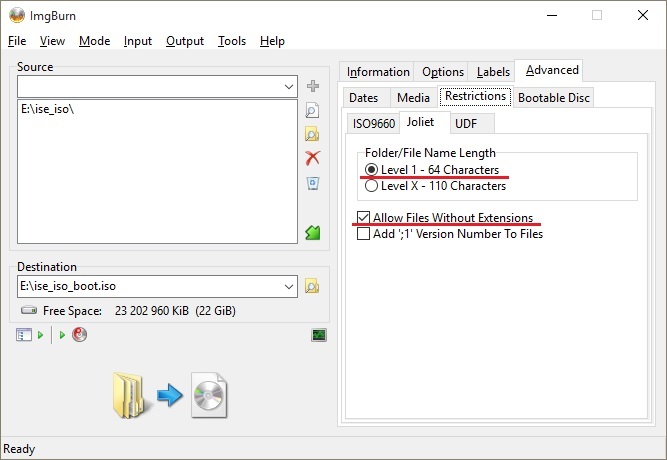Select E:\ise_iso\ entry in source list
This screenshot has width=667, height=460.
[x=47, y=109]
